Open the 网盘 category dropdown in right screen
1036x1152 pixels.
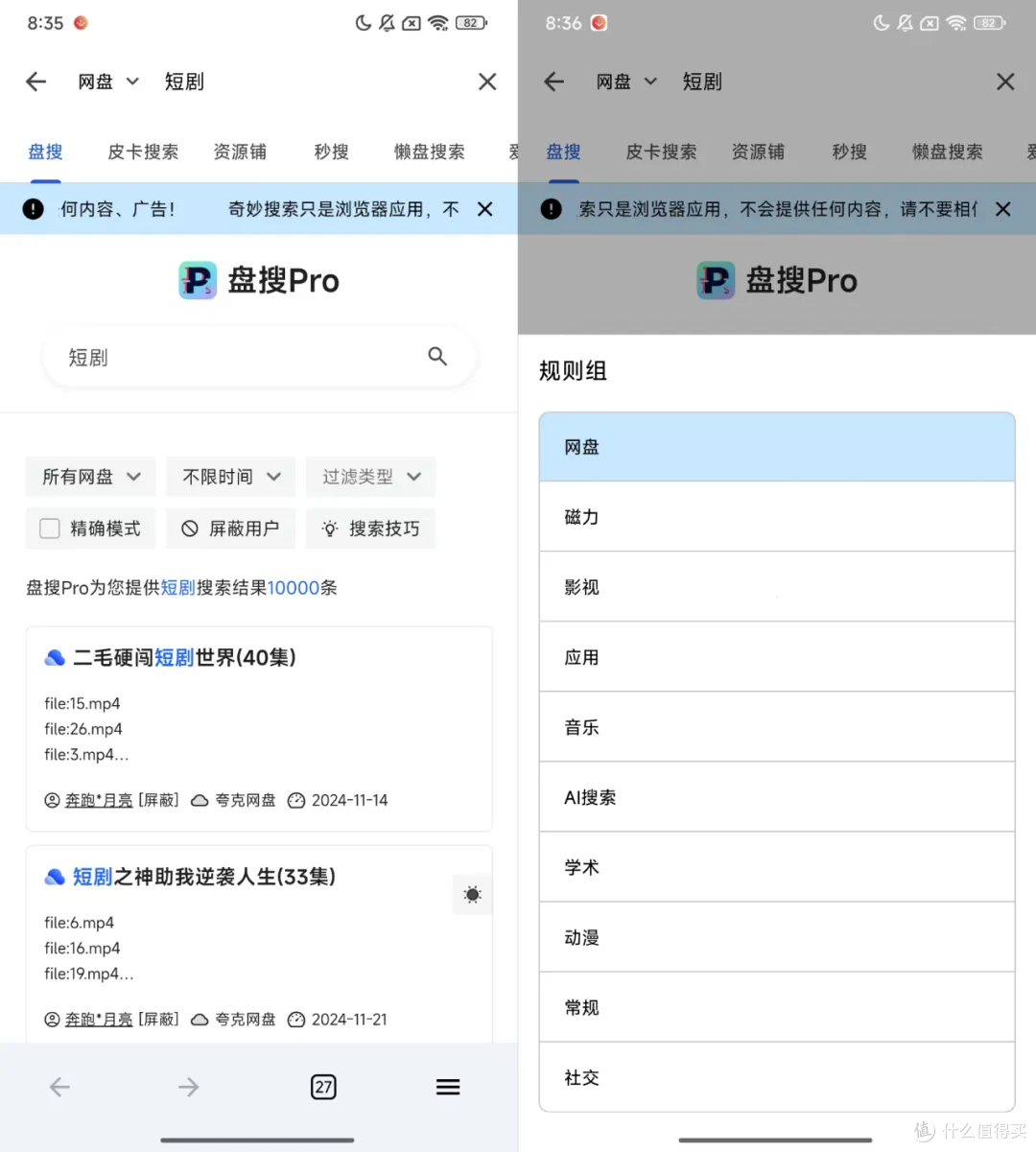coord(626,82)
